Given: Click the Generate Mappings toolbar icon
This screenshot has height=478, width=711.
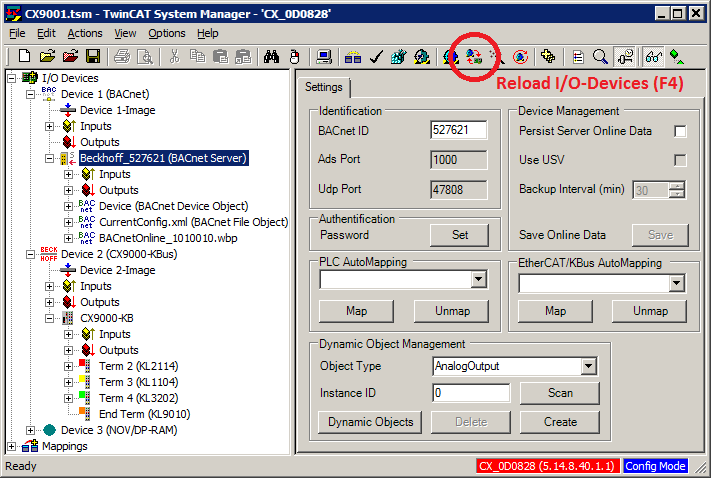Looking at the screenshot, I should [x=353, y=57].
